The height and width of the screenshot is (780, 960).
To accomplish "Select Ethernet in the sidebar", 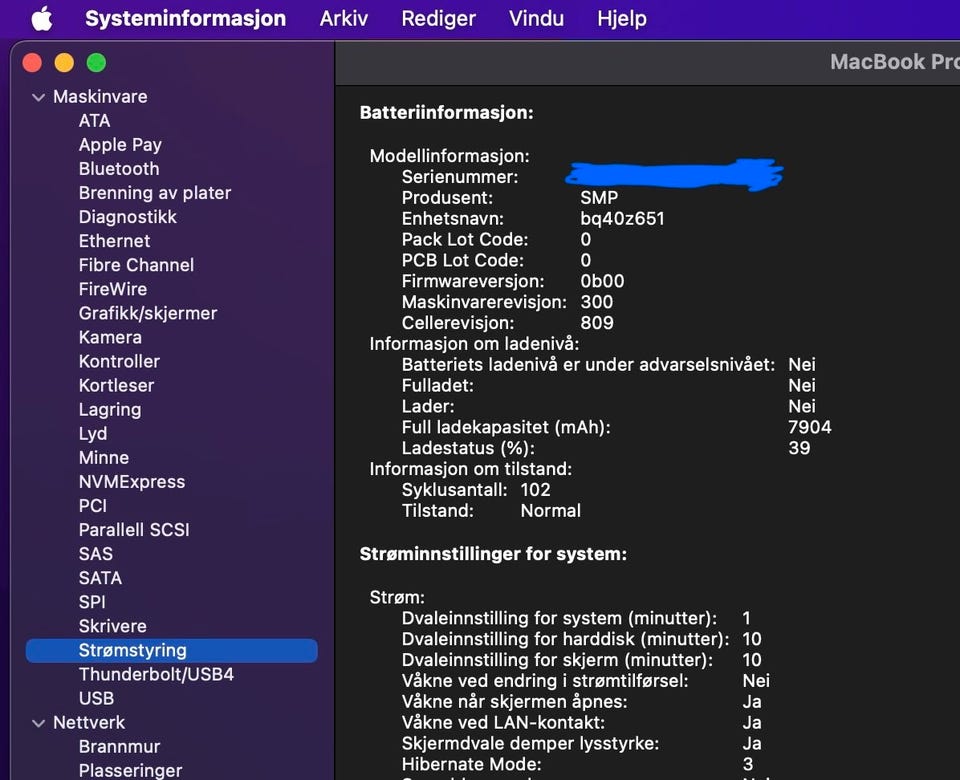I will (x=115, y=241).
